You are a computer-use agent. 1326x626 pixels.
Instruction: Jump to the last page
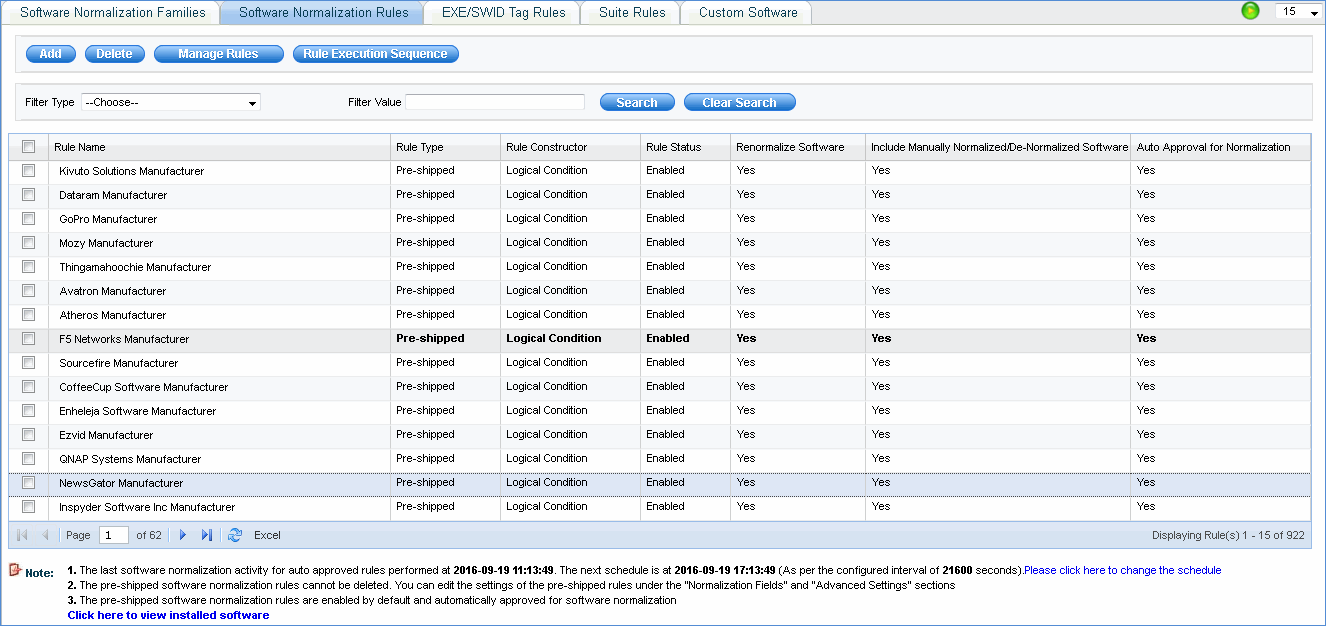(205, 535)
